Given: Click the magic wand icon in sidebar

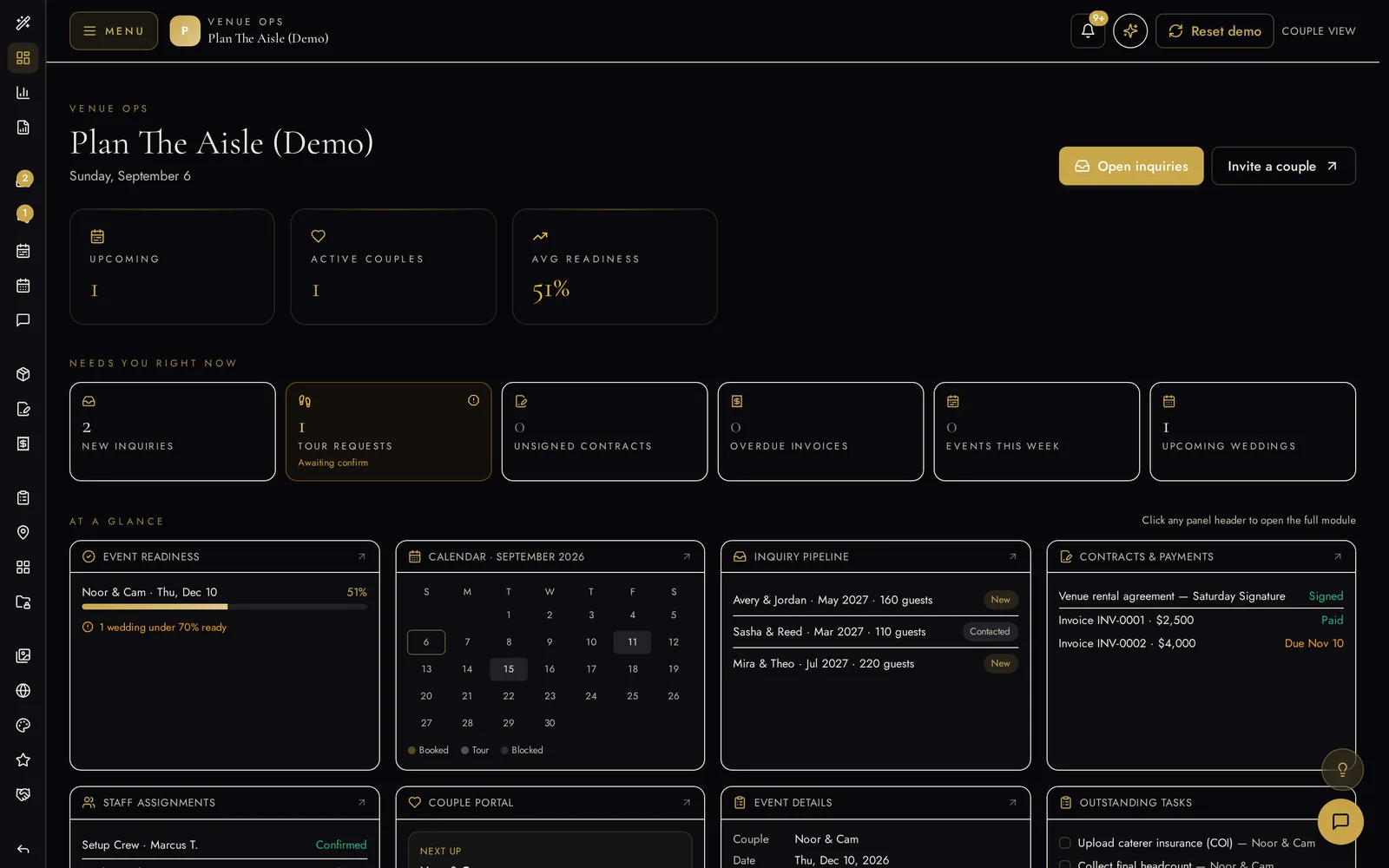Looking at the screenshot, I should [x=23, y=23].
